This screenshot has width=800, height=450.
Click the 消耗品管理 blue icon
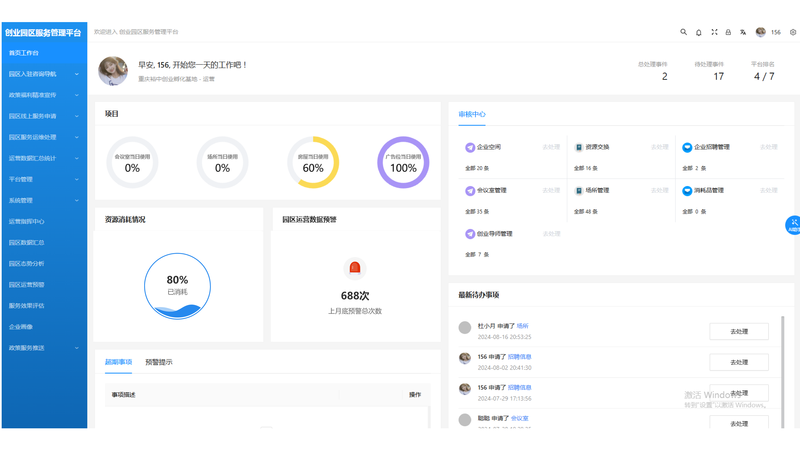pyautogui.click(x=687, y=191)
